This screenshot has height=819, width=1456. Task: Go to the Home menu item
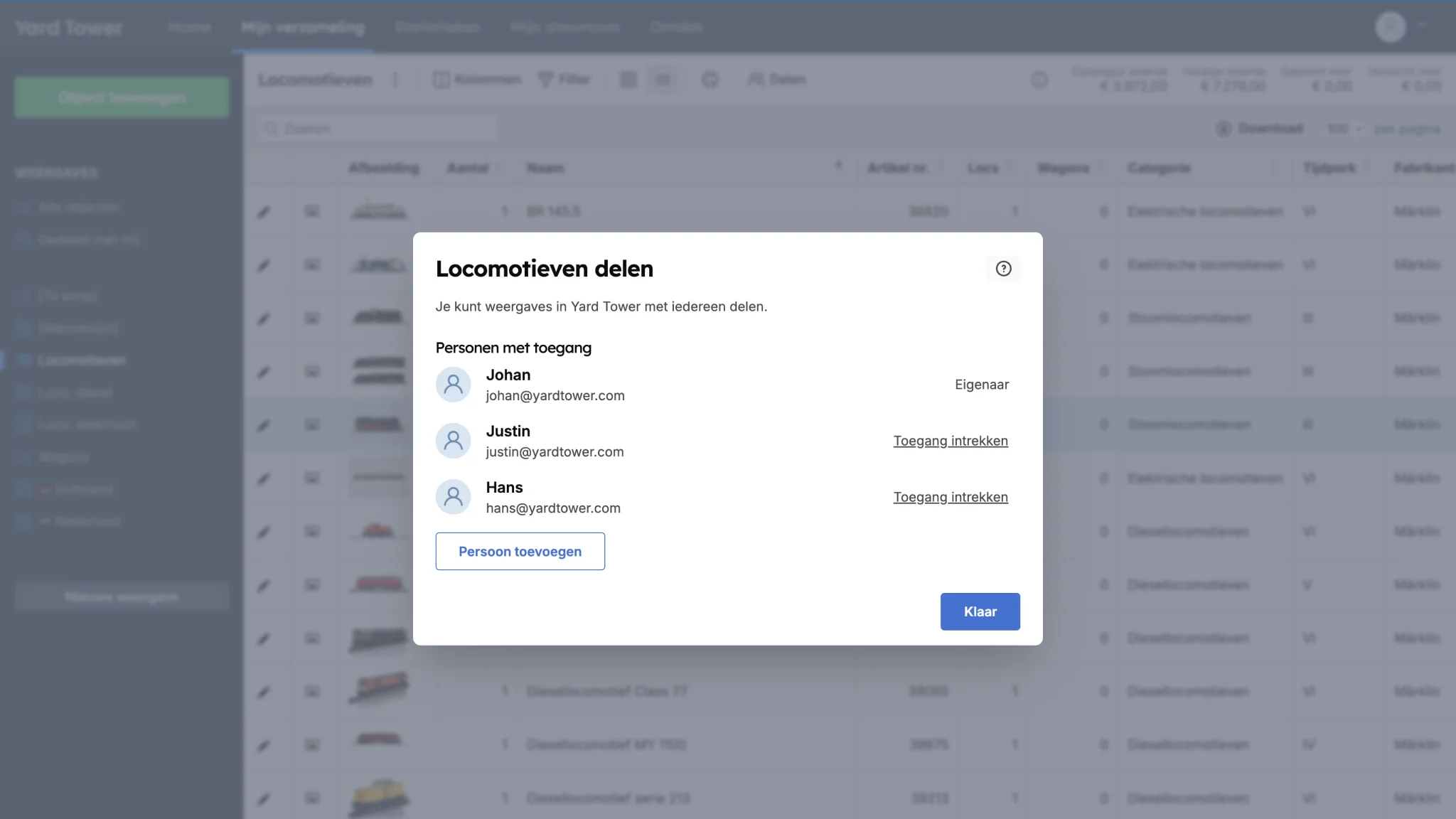[x=189, y=28]
